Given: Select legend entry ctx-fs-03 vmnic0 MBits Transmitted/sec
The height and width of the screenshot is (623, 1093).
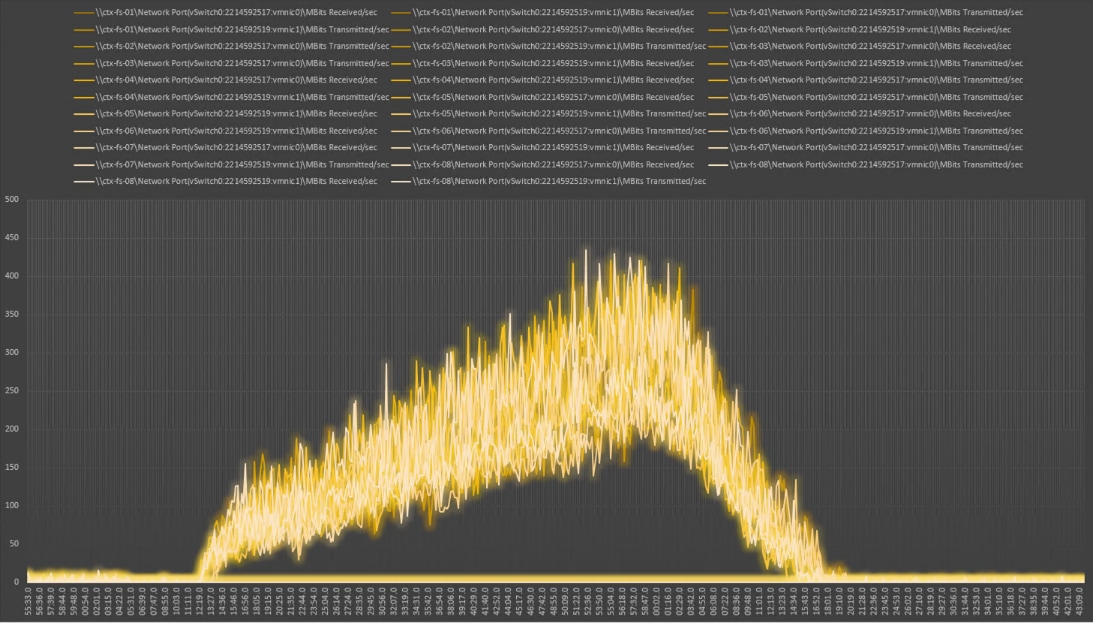Looking at the screenshot, I should 231,63.
